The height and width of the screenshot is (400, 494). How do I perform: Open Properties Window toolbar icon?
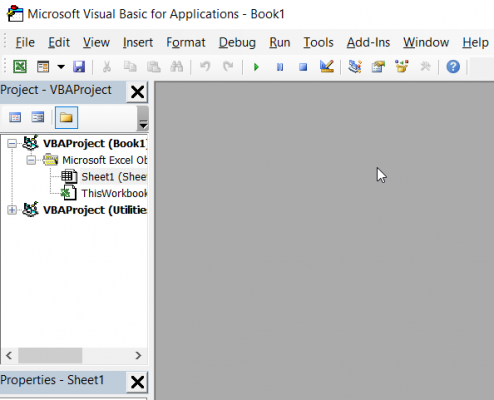(378, 67)
